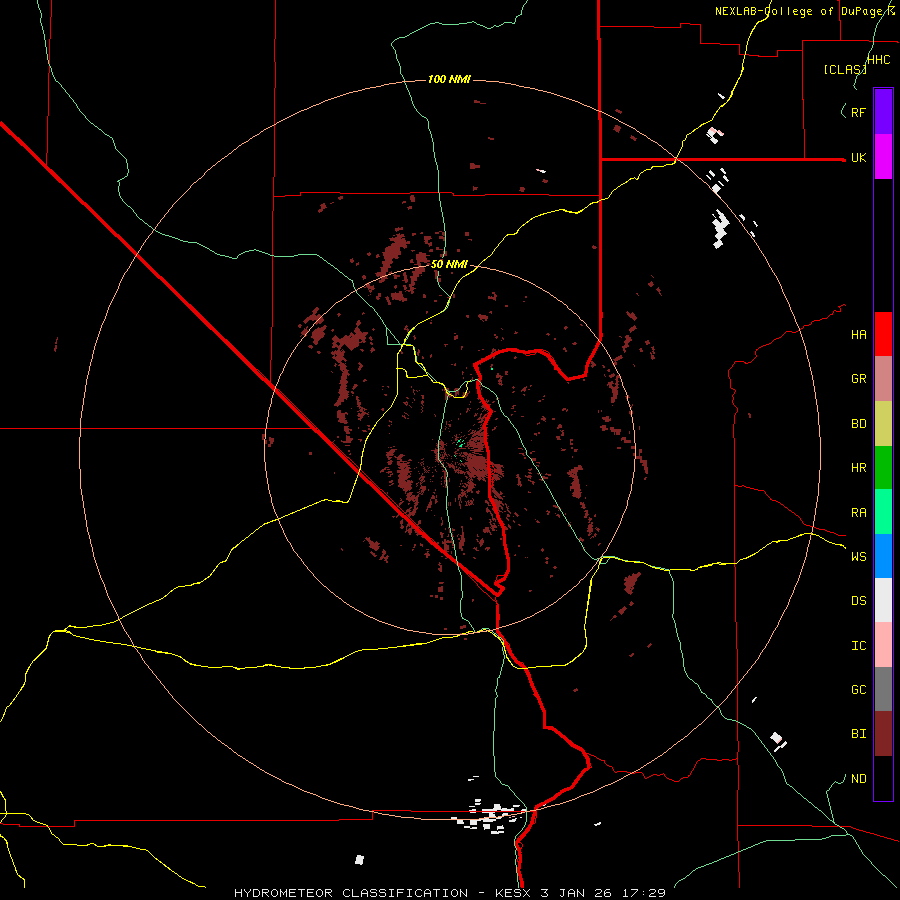
Task: Click the RF legend label
Action: (x=858, y=112)
